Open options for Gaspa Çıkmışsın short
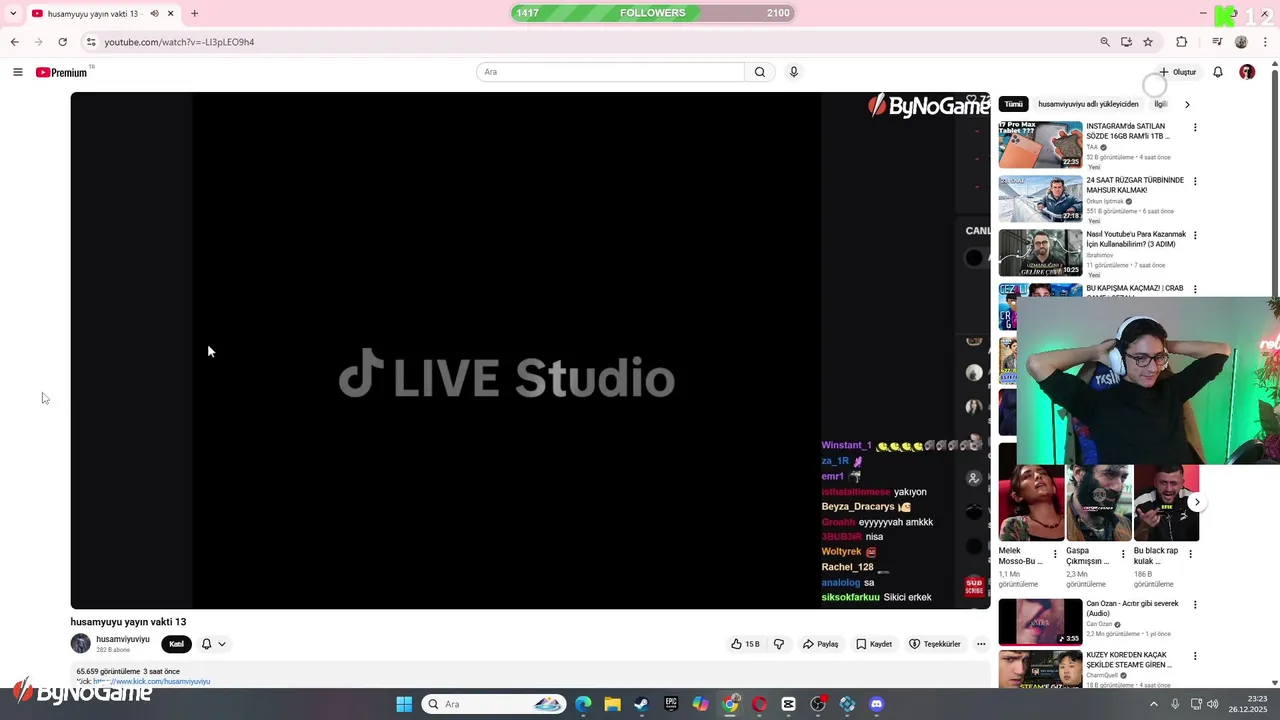 pyautogui.click(x=1122, y=554)
